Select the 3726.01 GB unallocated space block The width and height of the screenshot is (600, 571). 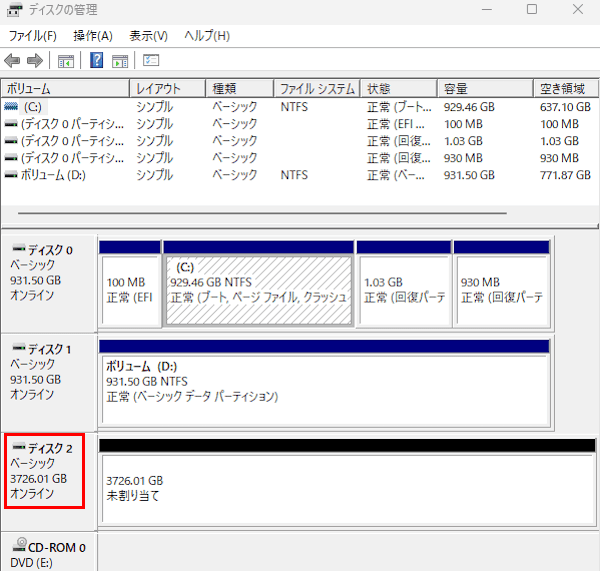click(x=347, y=489)
